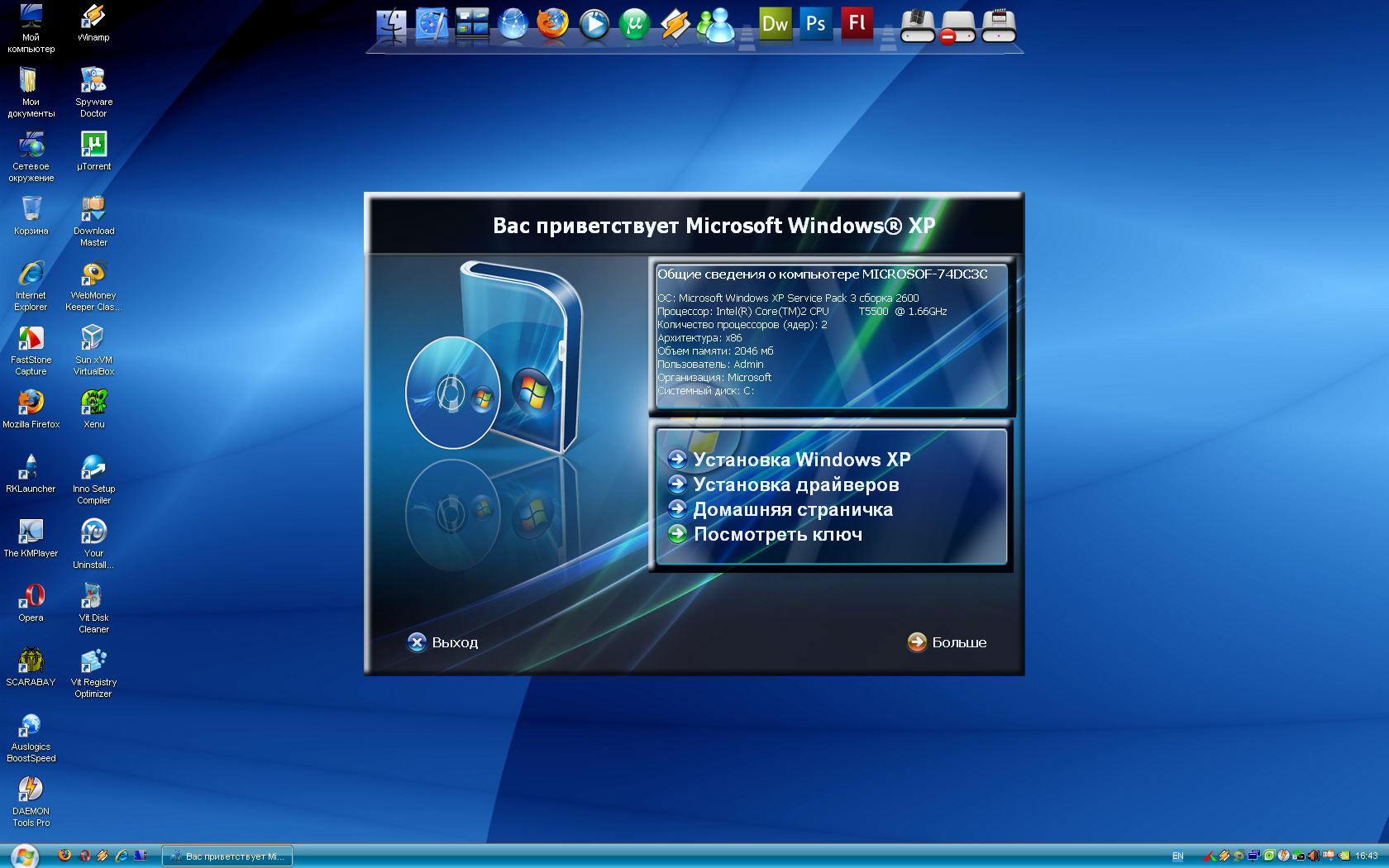
Task: Open Мой компьютер desktop icon
Action: point(31,27)
